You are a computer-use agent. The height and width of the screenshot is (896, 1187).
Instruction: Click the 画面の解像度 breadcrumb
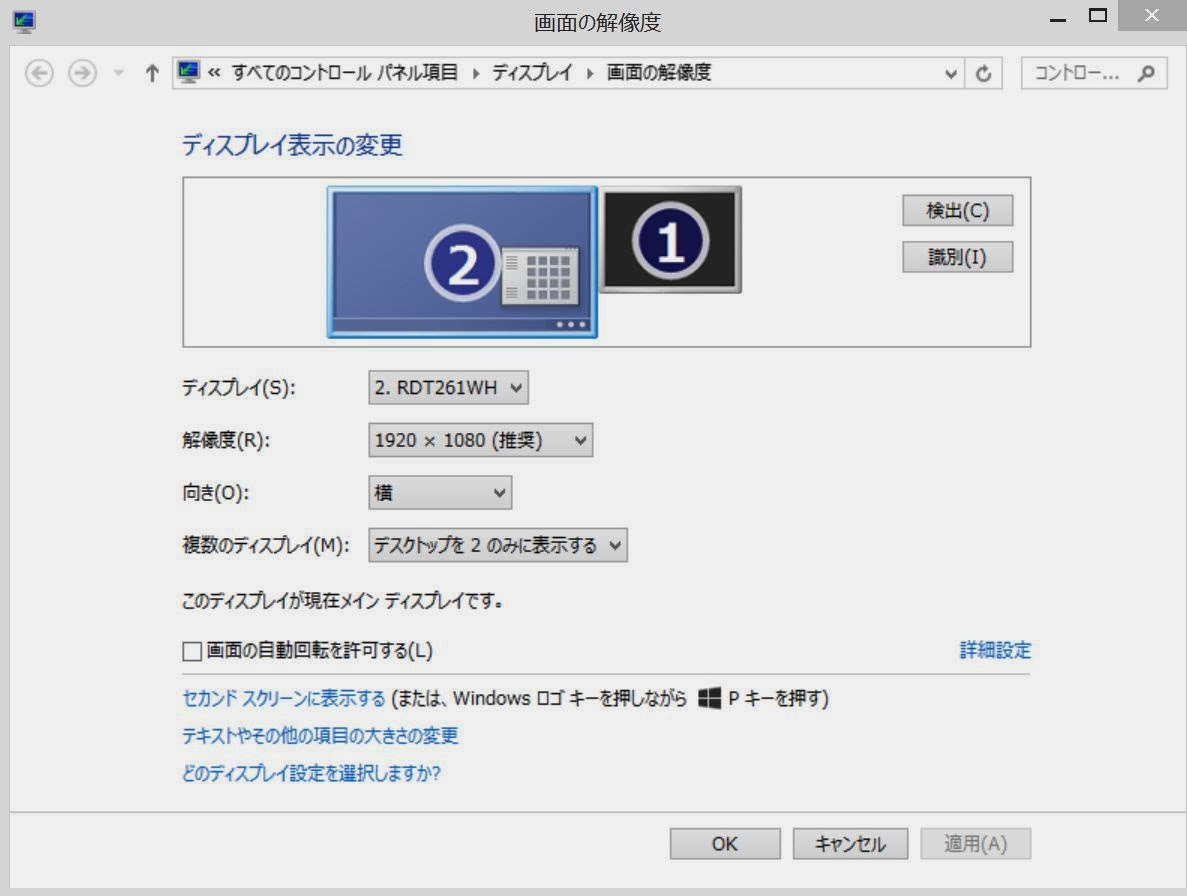pyautogui.click(x=659, y=73)
